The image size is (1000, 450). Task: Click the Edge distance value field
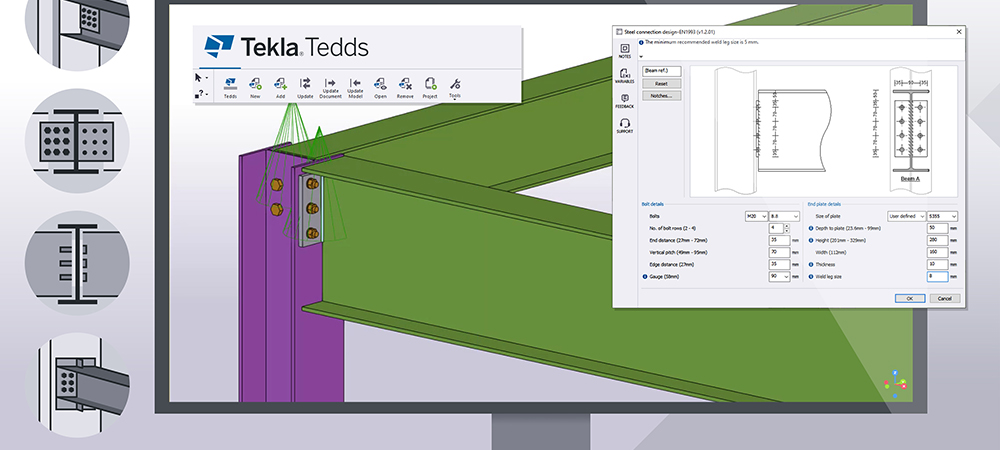pyautogui.click(x=779, y=265)
